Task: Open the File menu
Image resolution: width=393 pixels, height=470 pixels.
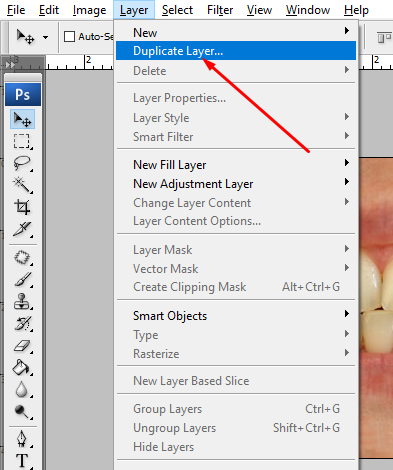Action: pos(16,10)
